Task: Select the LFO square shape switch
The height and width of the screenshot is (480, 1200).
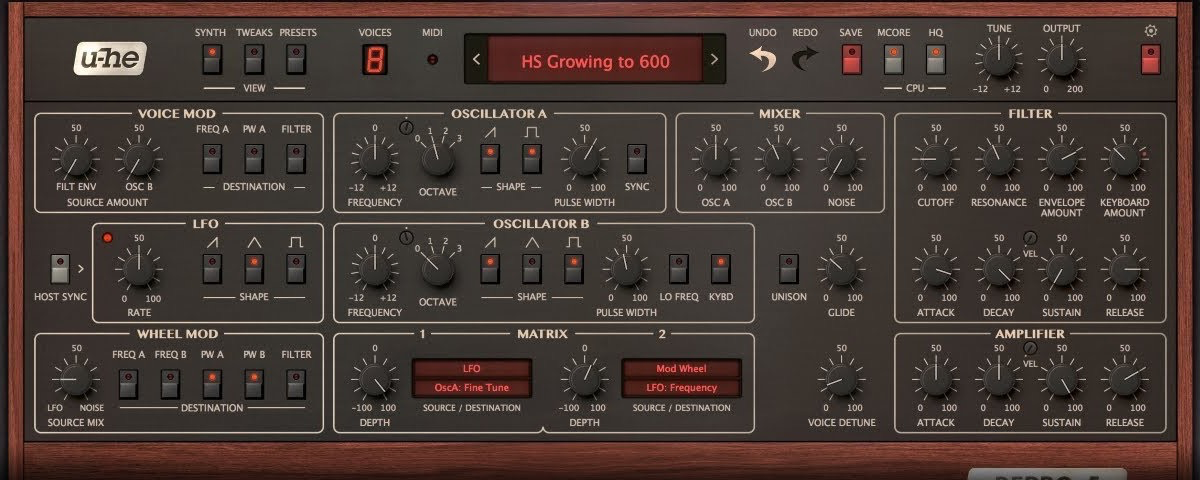Action: (297, 267)
